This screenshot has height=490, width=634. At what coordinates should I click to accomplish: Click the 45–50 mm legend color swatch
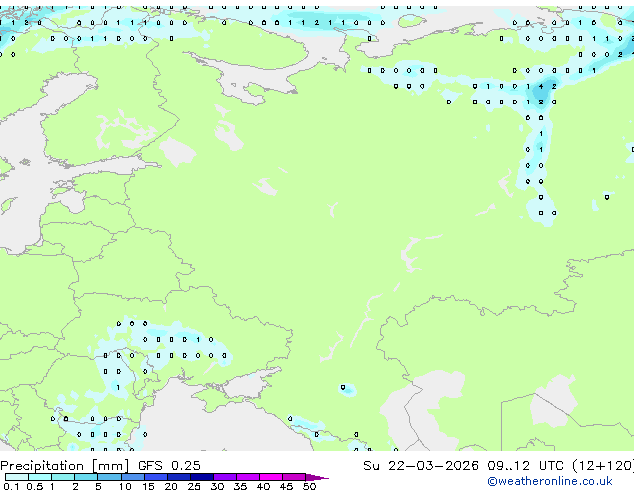pos(294,477)
